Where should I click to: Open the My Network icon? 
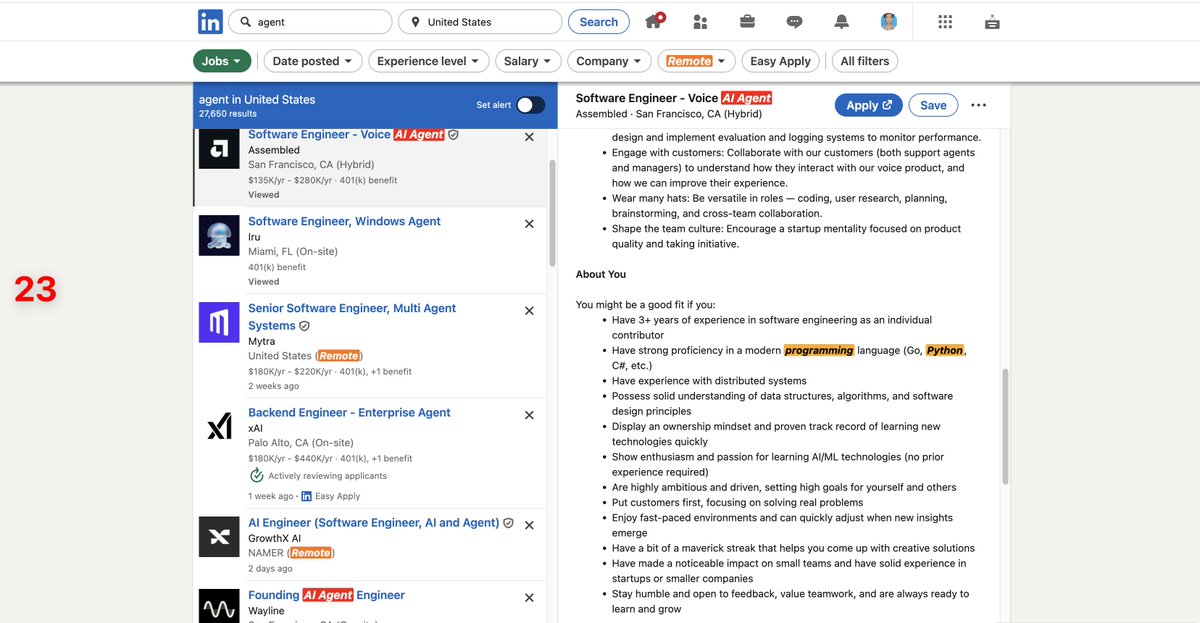click(700, 21)
